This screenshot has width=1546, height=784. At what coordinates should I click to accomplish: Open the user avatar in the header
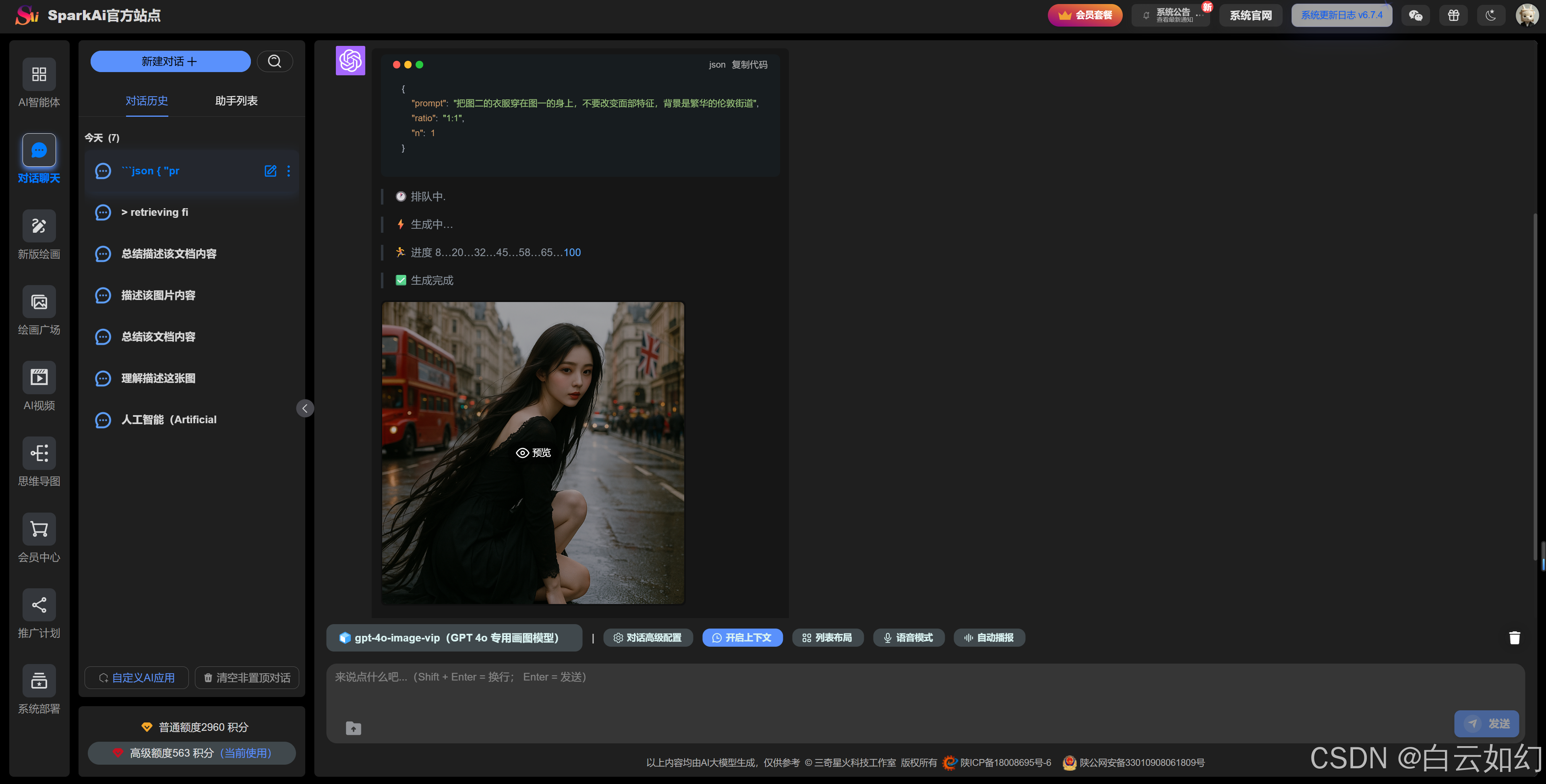(x=1527, y=15)
